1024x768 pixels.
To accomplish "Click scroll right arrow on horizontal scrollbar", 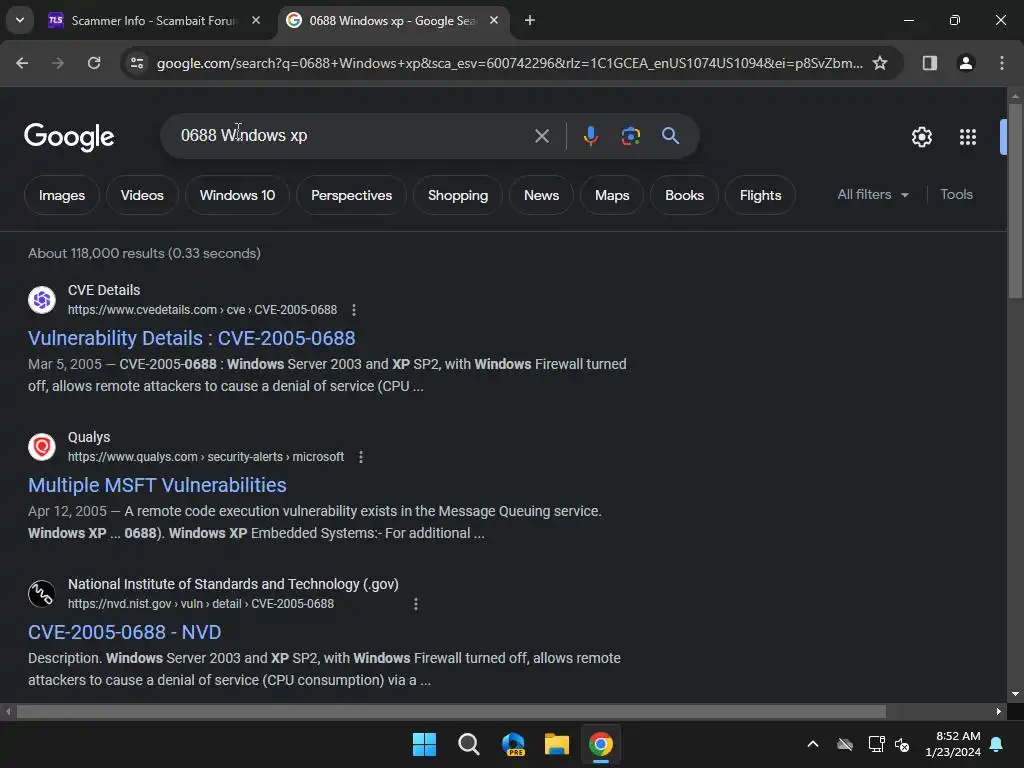I will point(999,711).
